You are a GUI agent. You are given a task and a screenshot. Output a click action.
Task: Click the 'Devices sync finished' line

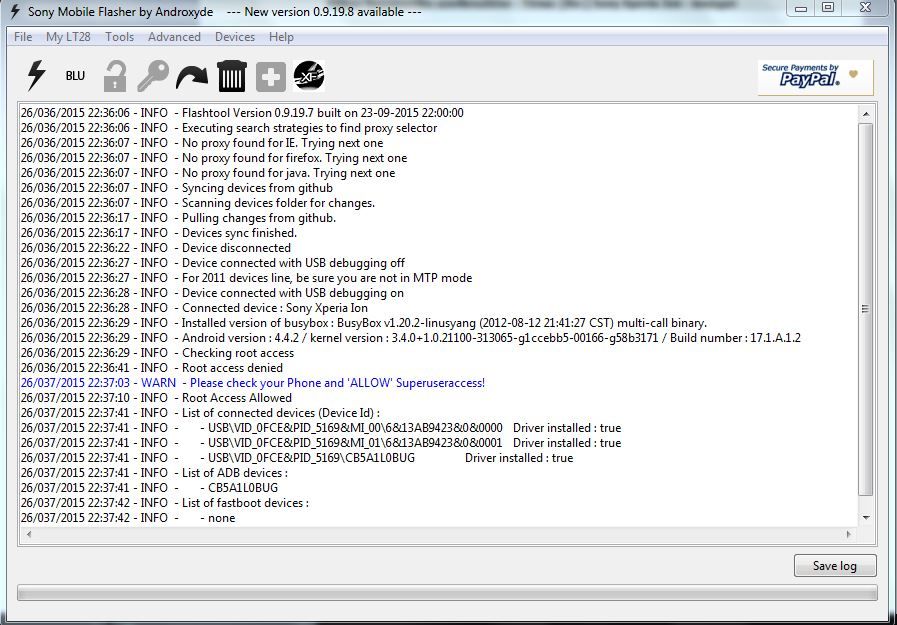(159, 233)
